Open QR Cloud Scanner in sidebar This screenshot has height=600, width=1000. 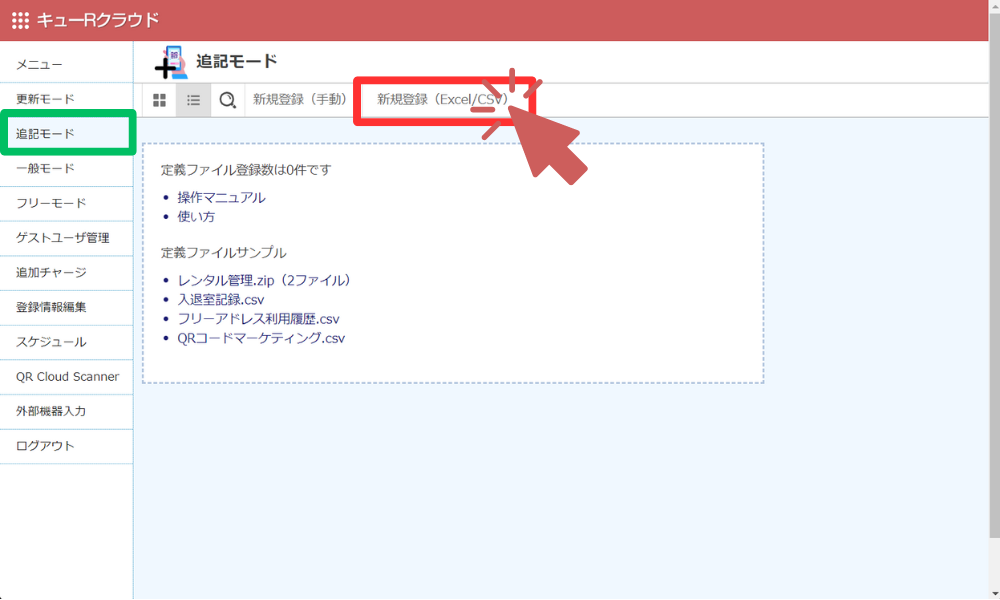point(66,377)
